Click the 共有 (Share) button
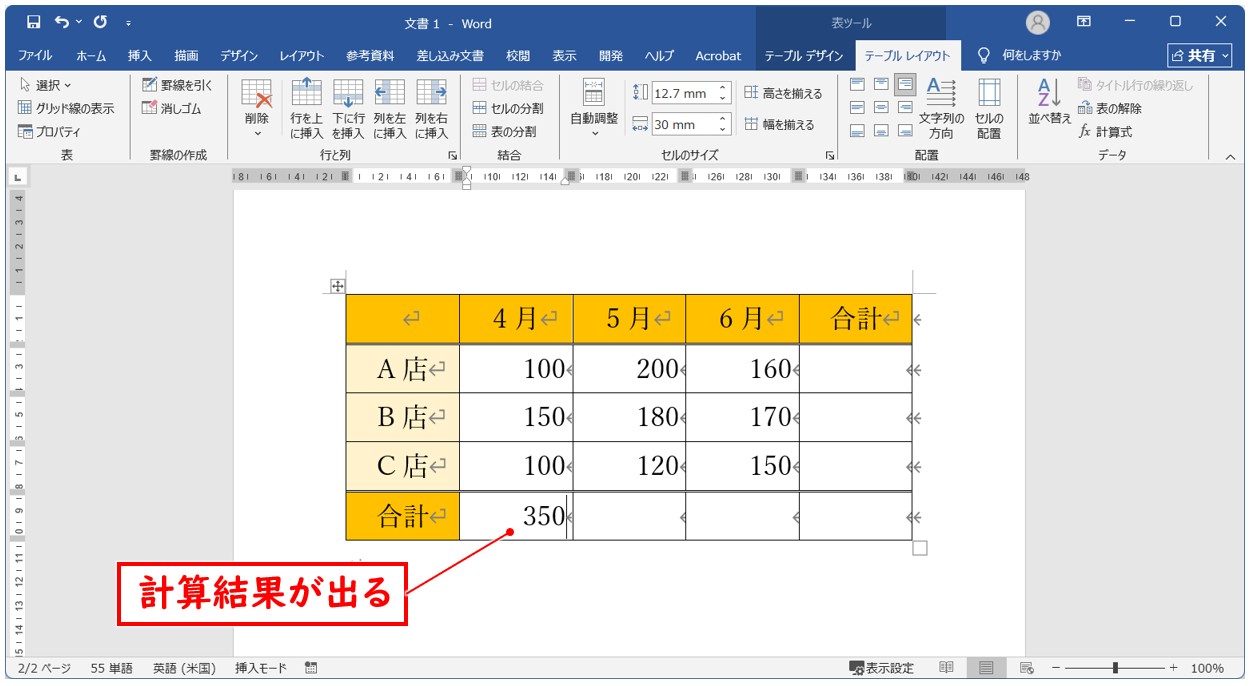This screenshot has width=1252, height=686. (x=1200, y=56)
